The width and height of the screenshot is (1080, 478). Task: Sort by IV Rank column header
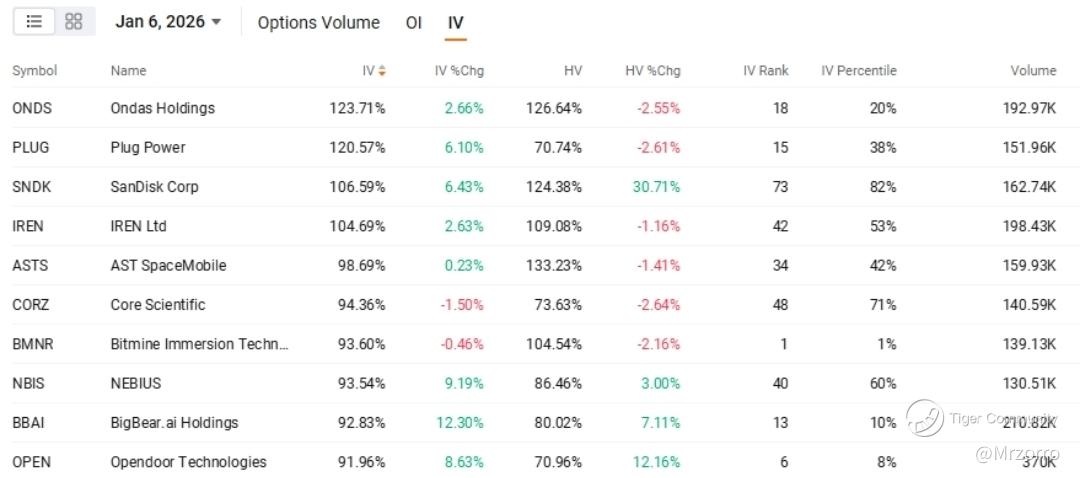click(x=765, y=71)
